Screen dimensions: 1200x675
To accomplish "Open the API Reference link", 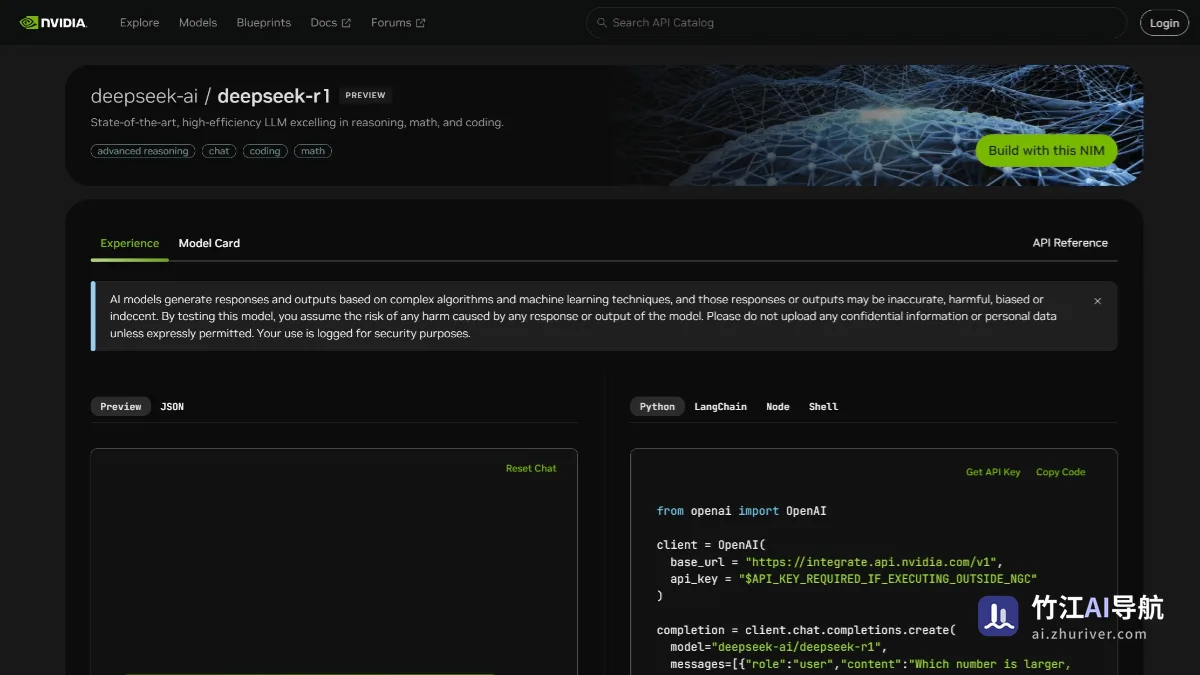I will pos(1070,243).
